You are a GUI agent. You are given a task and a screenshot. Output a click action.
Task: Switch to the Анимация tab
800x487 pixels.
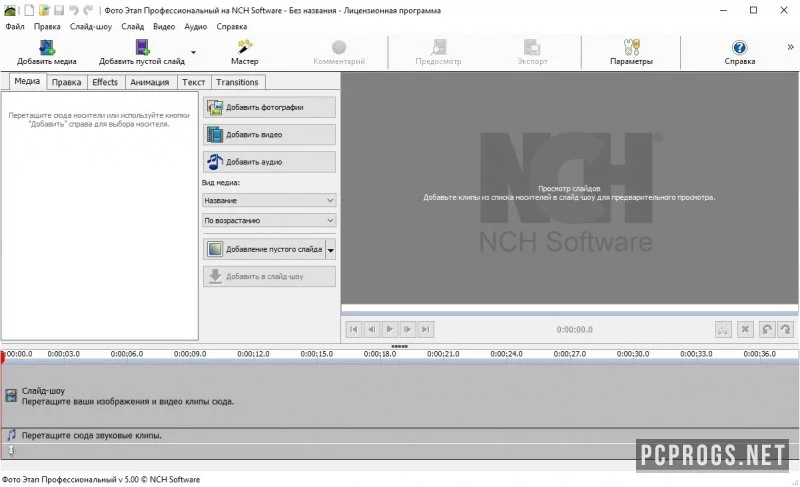point(149,82)
